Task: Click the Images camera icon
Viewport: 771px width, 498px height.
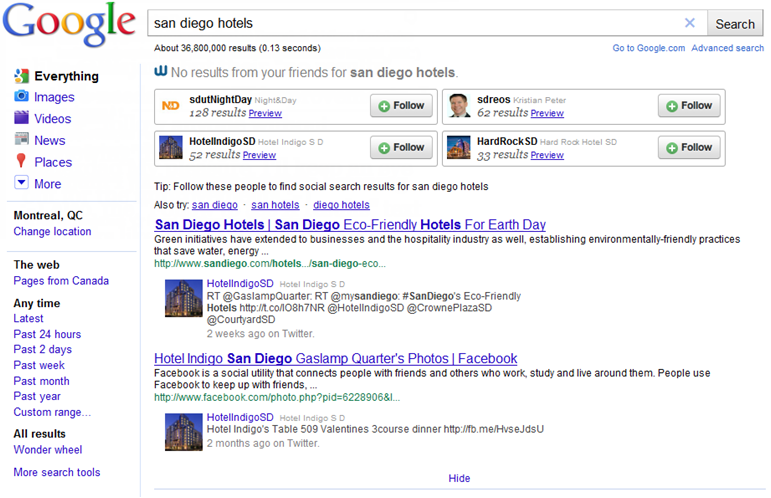Action: tap(21, 96)
